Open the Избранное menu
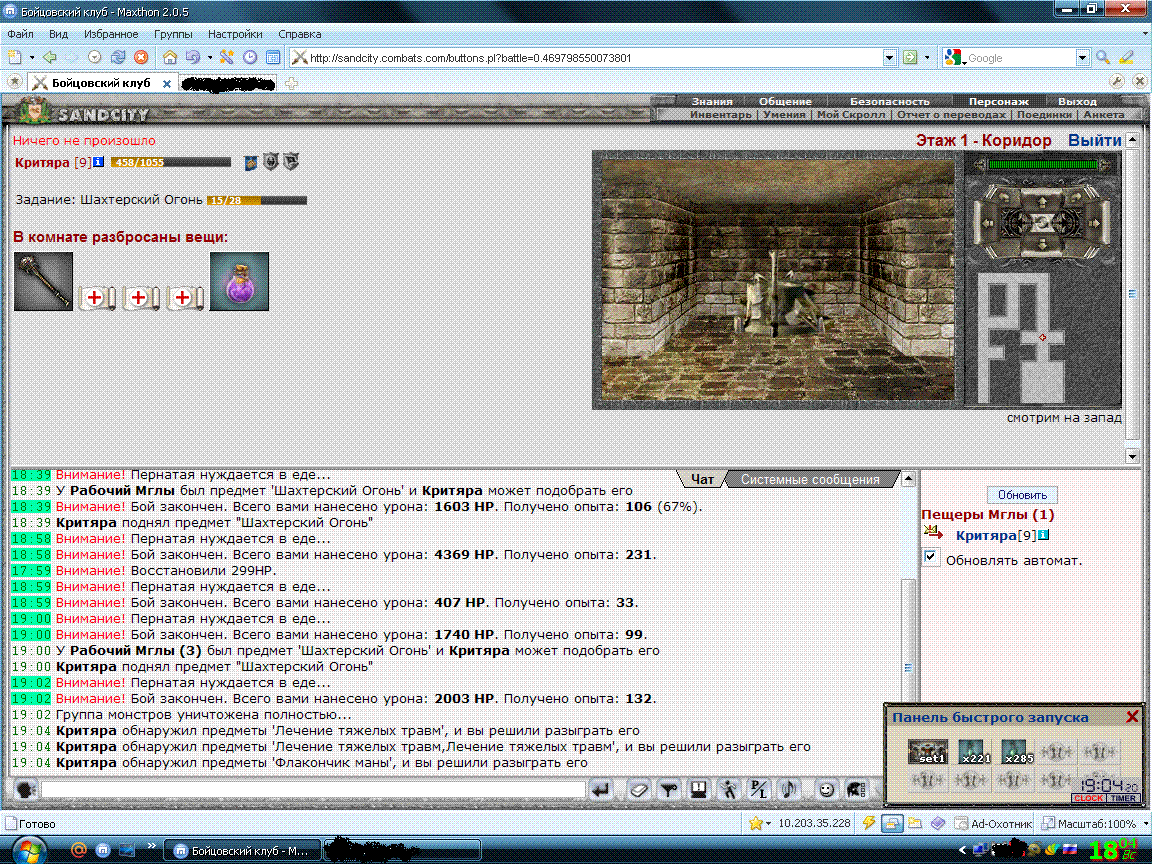Image resolution: width=1164 pixels, height=864 pixels. (111, 34)
